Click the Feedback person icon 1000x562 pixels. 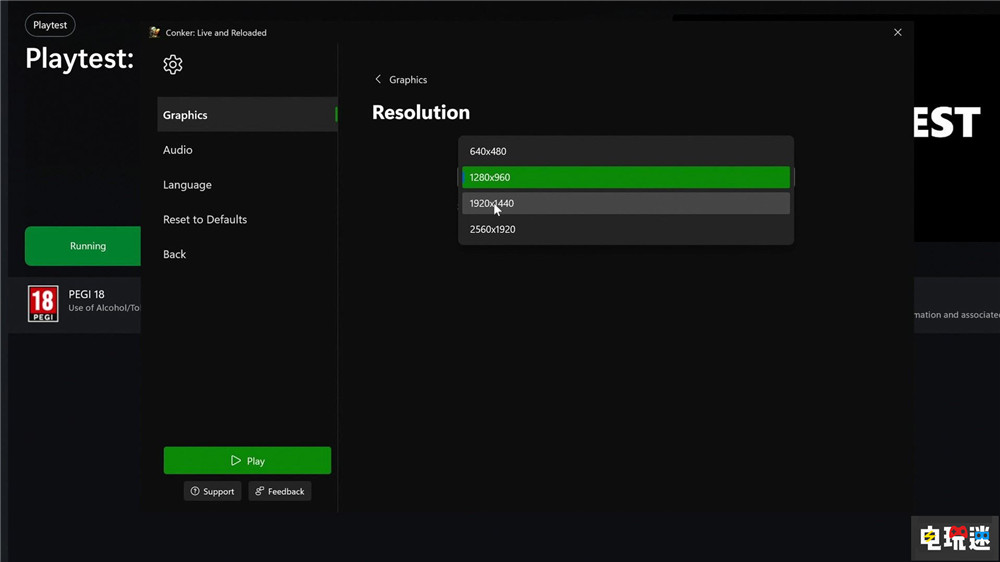260,491
